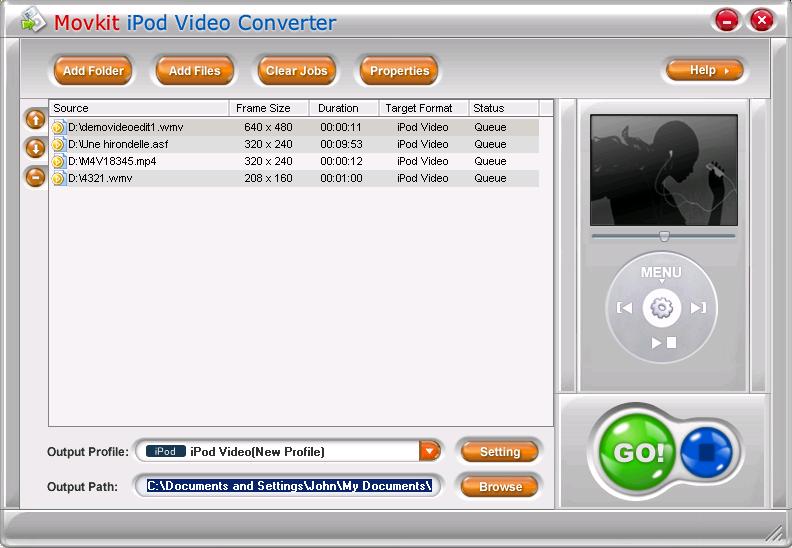
Task: Click the video preview thumbnail
Action: tap(664, 170)
